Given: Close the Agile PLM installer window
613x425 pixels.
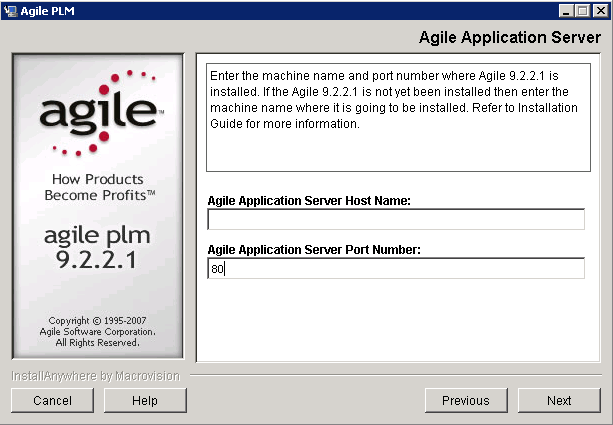Looking at the screenshot, I should (600, 11).
